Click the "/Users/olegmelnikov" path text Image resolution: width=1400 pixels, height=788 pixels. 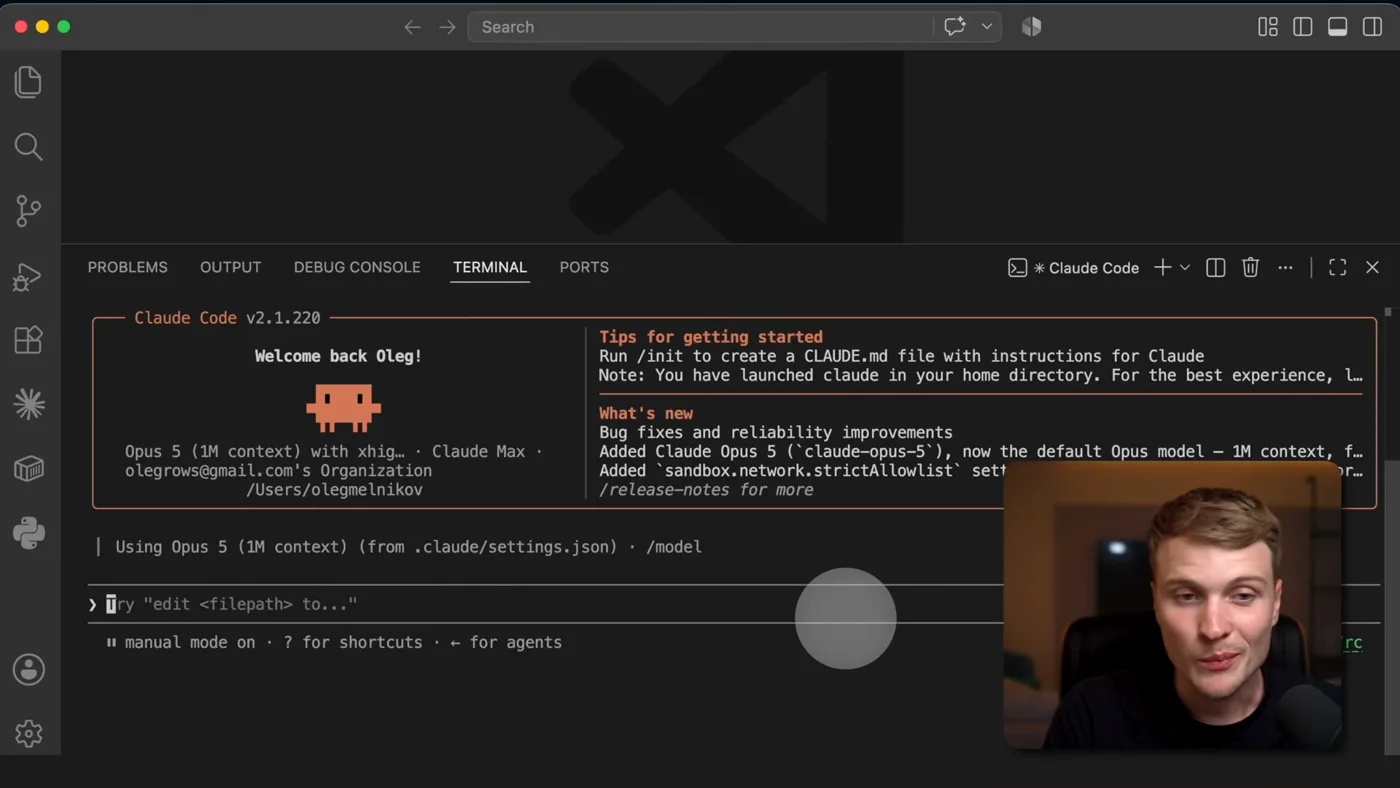(334, 490)
